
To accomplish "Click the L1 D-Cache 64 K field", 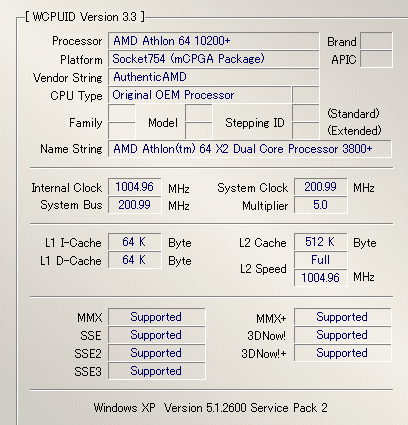I will tap(135, 260).
